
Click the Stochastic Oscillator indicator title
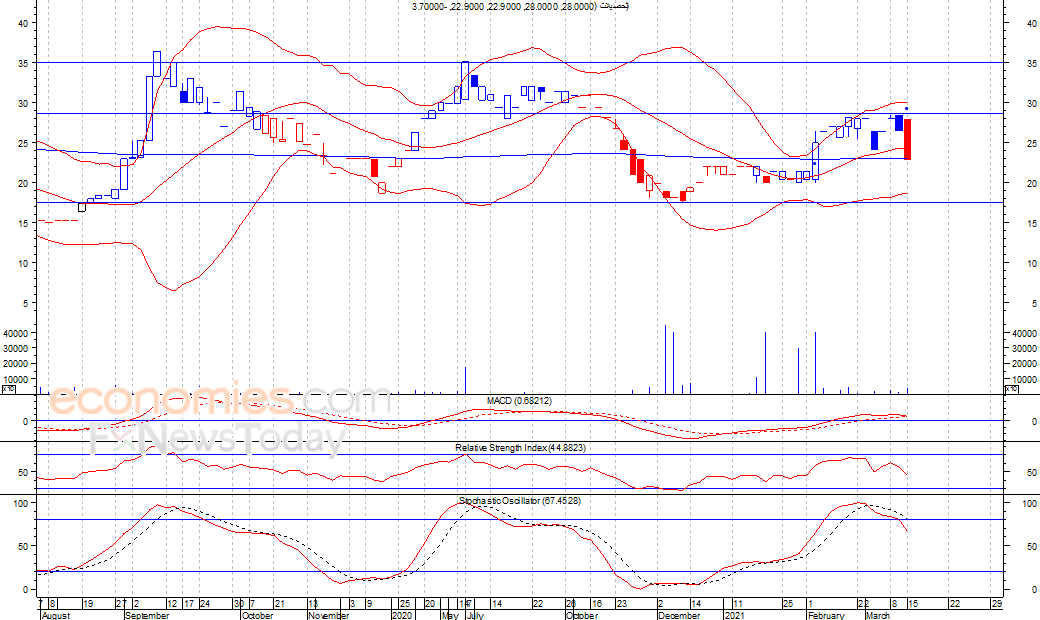click(520, 499)
